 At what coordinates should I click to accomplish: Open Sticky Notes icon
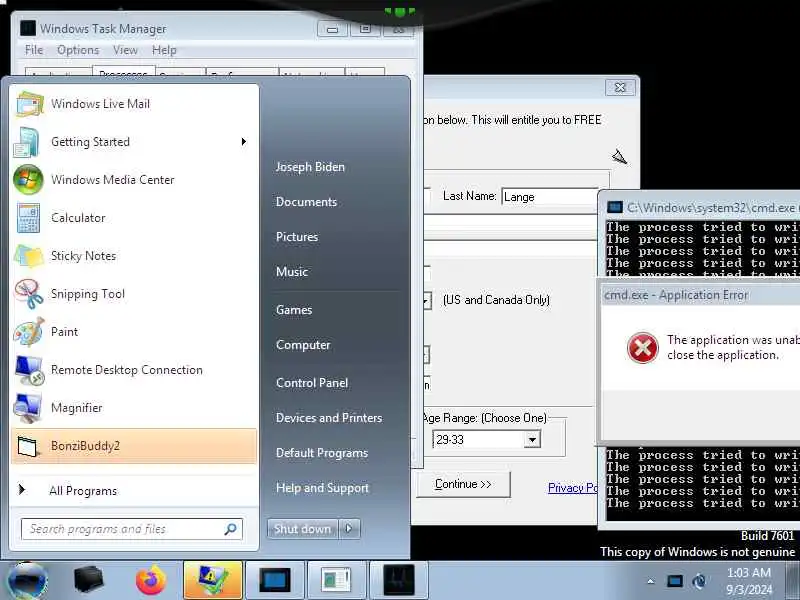tap(29, 256)
